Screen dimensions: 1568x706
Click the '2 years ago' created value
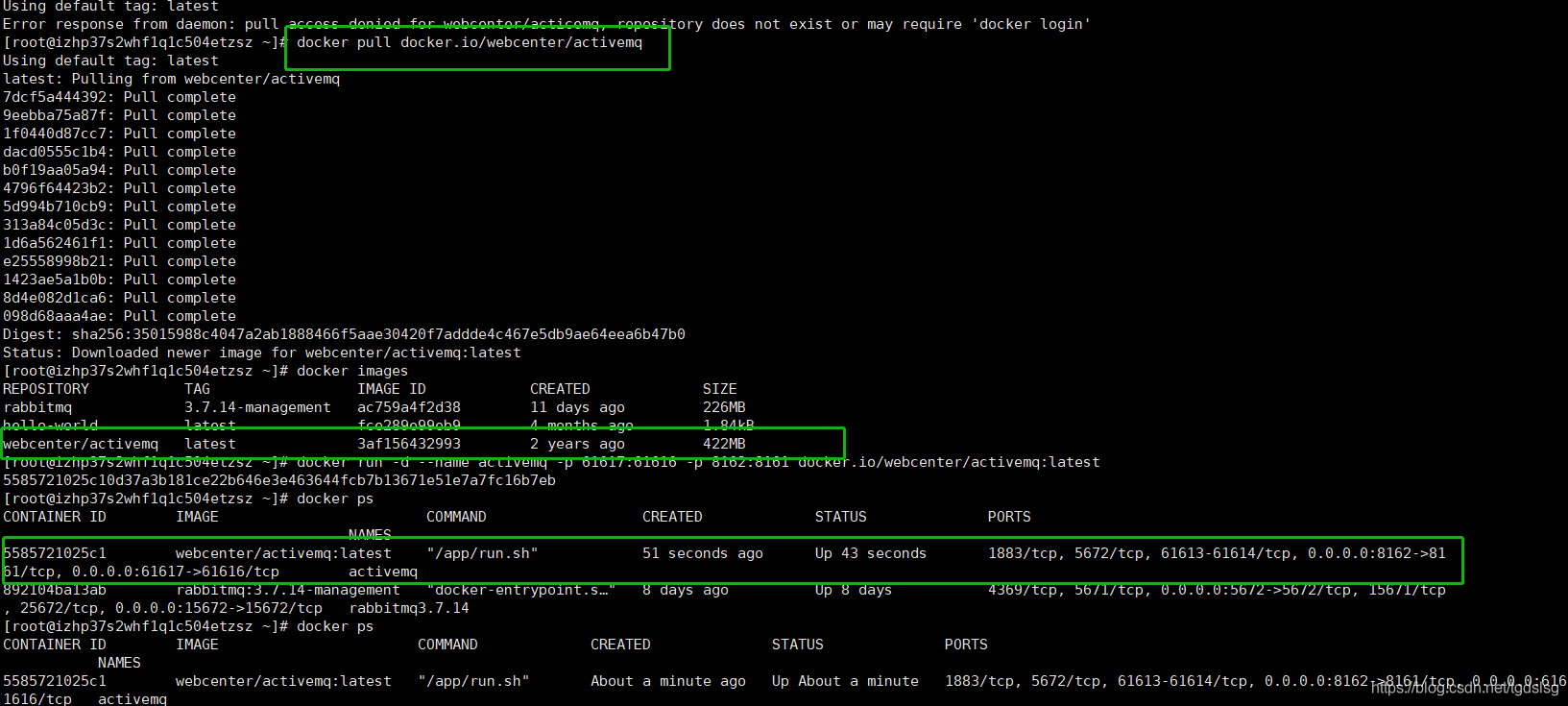(577, 444)
